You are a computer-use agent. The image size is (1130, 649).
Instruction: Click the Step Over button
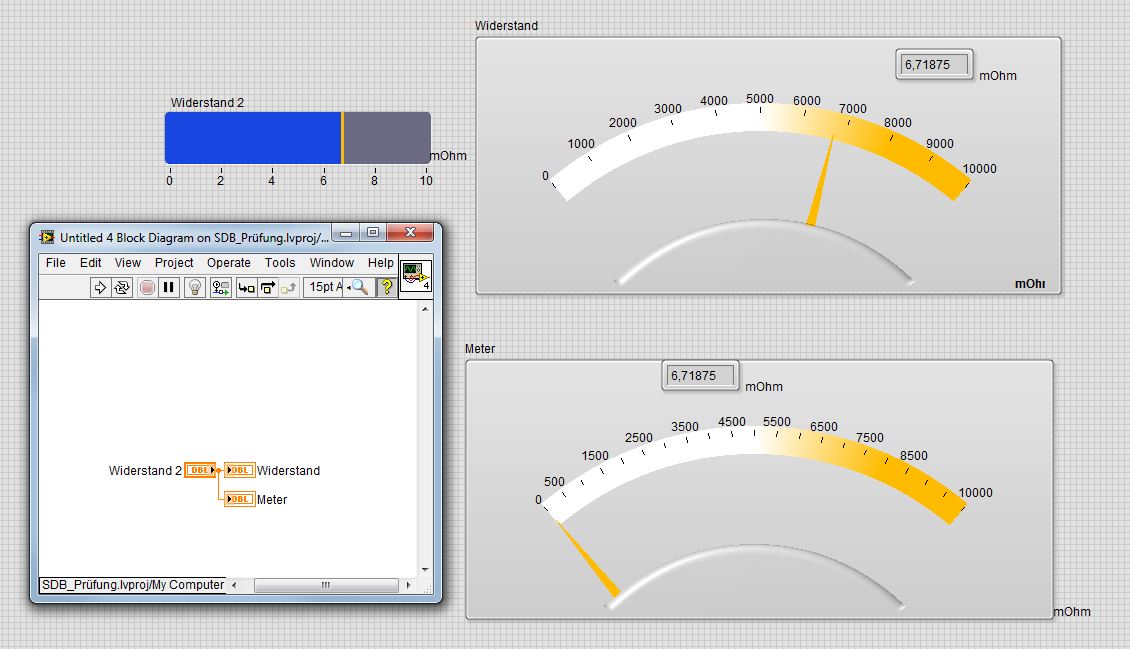coord(268,287)
